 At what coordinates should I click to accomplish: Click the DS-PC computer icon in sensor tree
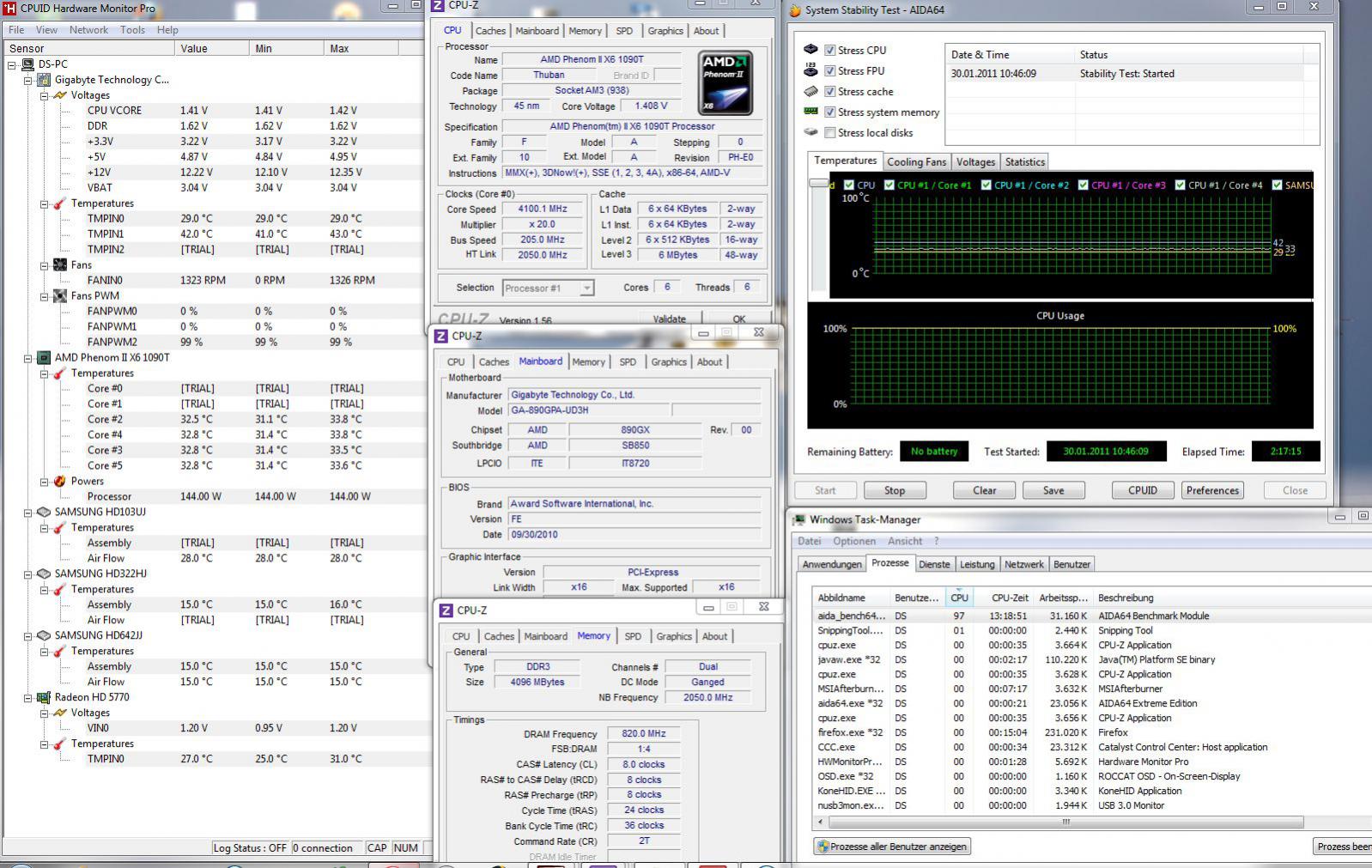pos(27,64)
